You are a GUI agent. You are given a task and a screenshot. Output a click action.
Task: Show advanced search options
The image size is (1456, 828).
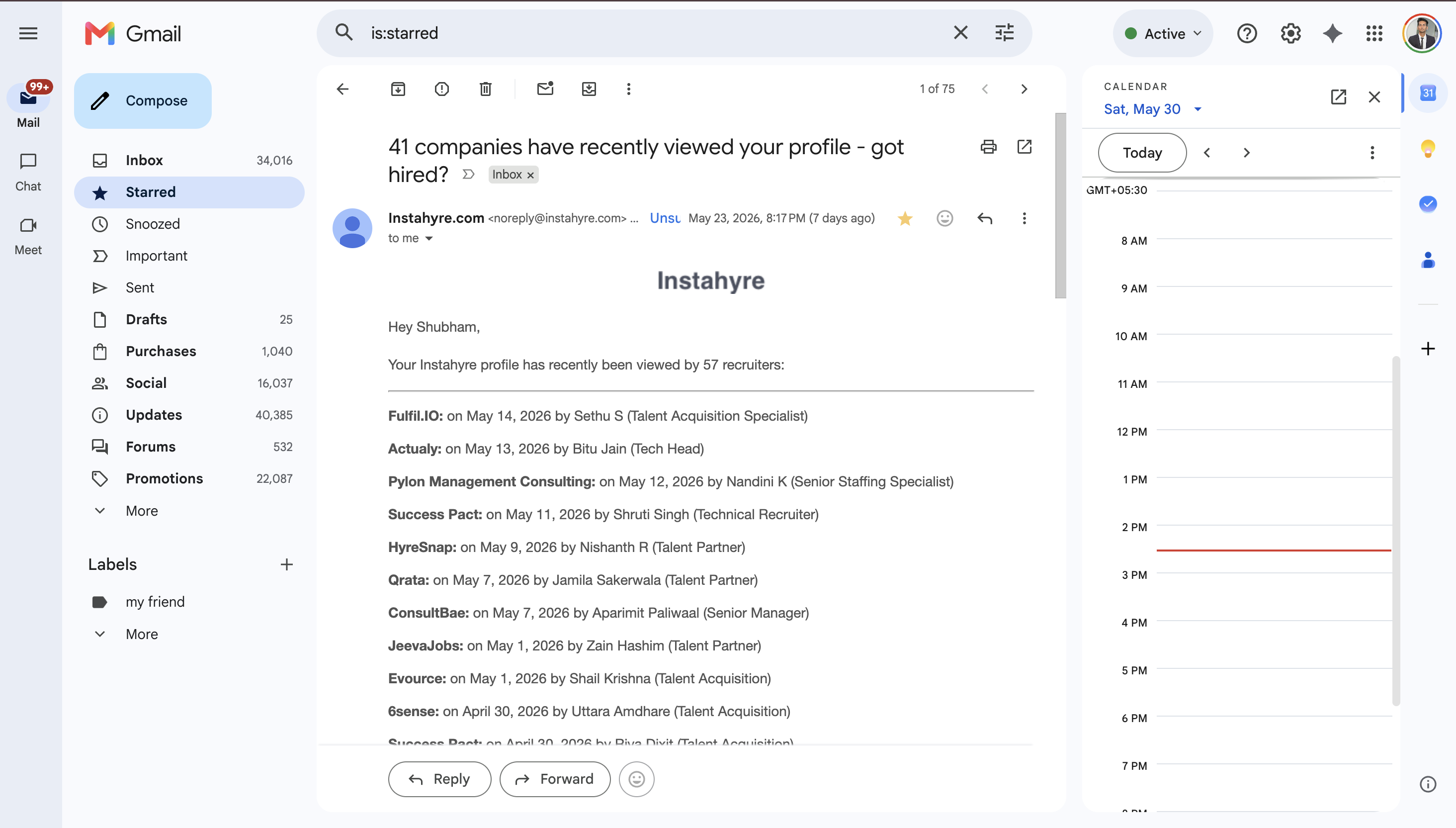coord(1004,33)
